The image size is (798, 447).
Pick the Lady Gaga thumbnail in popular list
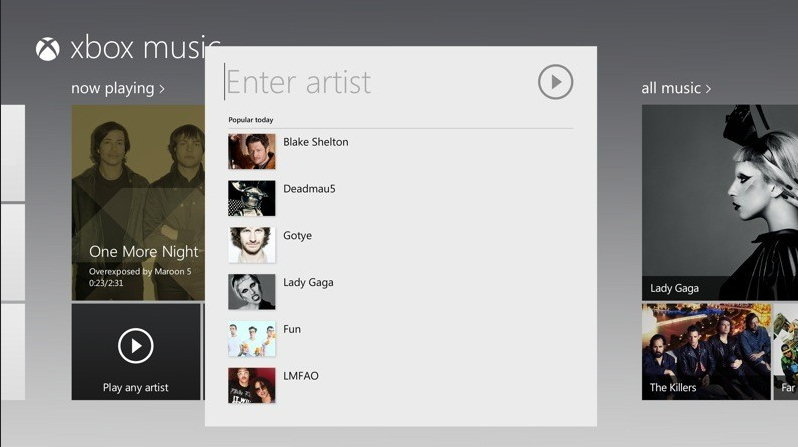[251, 292]
